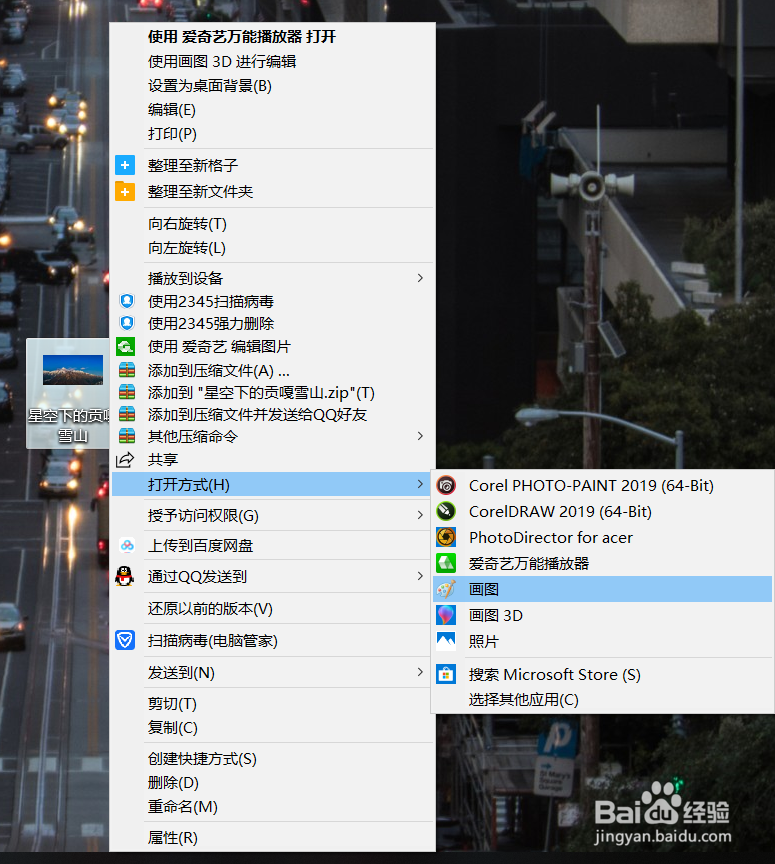Select 向右旋转(T)
Image resolution: width=775 pixels, height=864 pixels.
[x=187, y=224]
